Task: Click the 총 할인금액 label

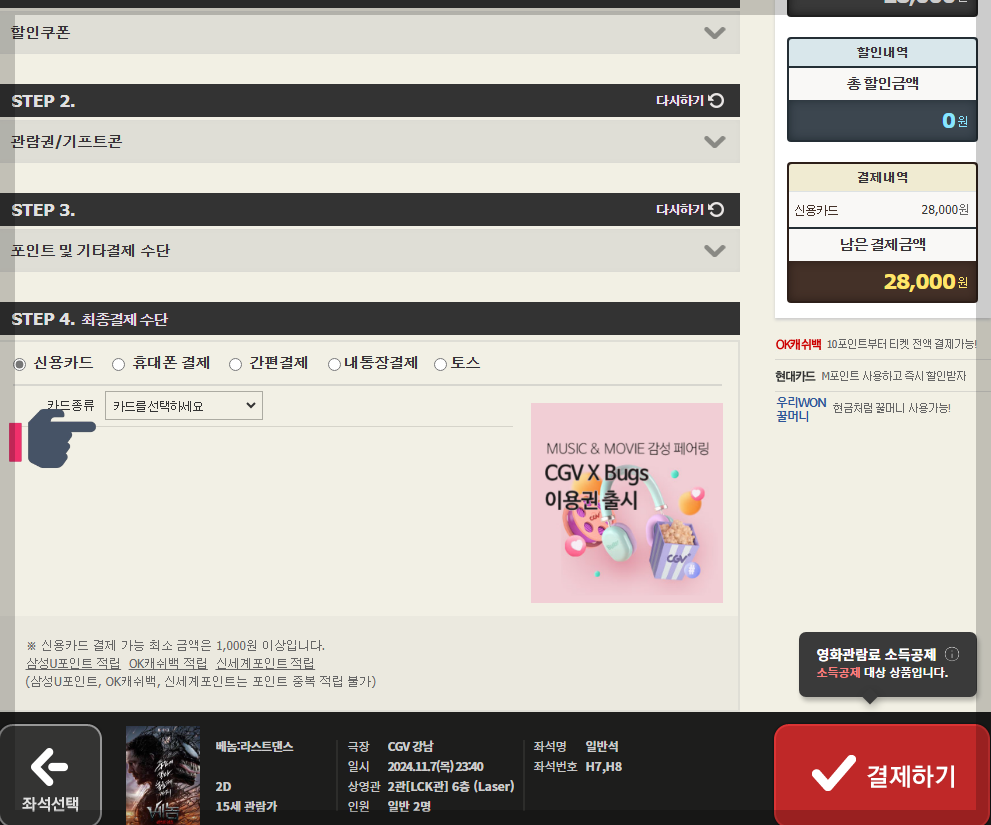Action: tap(882, 83)
